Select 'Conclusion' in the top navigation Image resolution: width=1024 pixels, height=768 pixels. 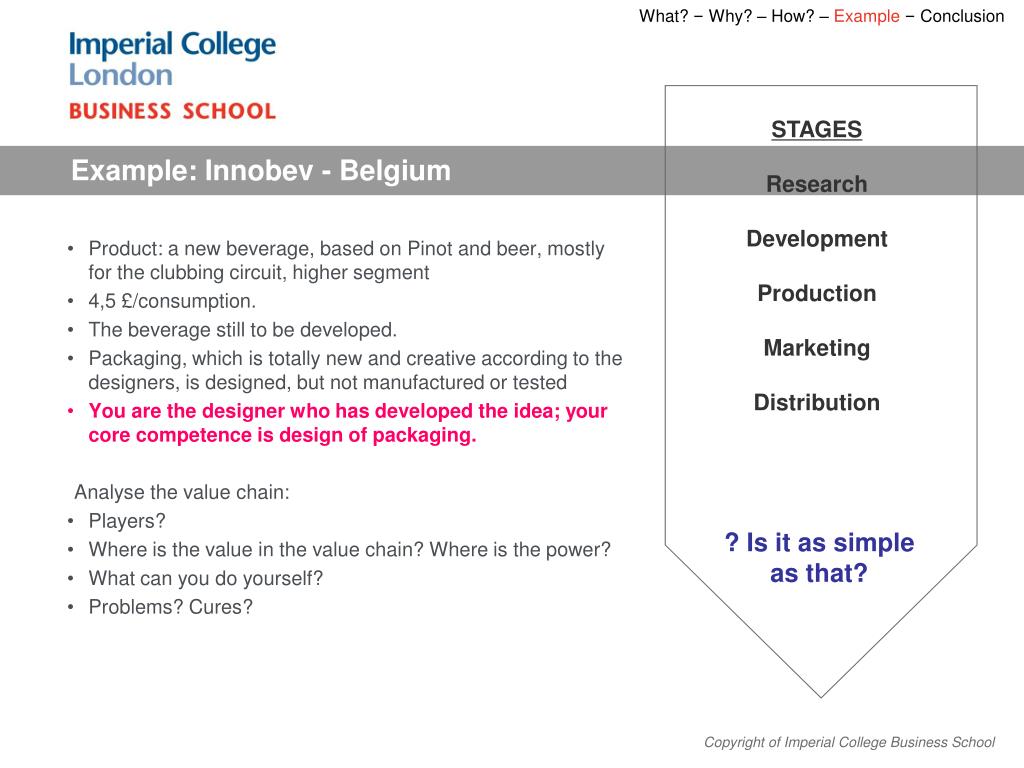(962, 16)
